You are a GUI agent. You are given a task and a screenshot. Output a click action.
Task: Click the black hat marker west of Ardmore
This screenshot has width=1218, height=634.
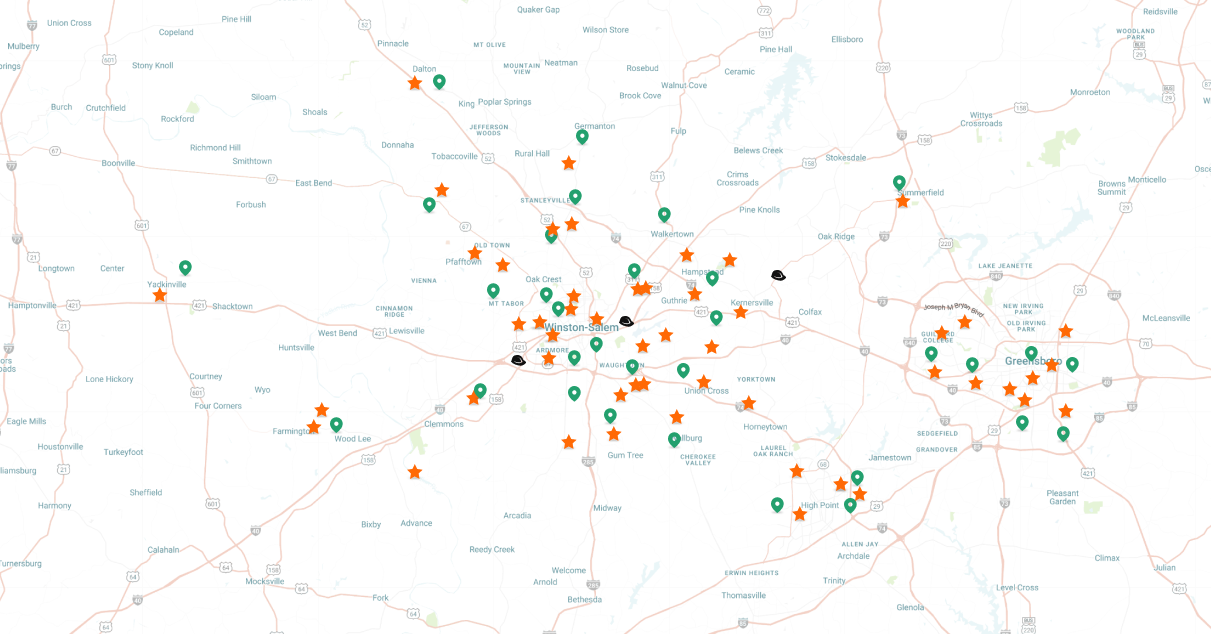click(x=518, y=360)
